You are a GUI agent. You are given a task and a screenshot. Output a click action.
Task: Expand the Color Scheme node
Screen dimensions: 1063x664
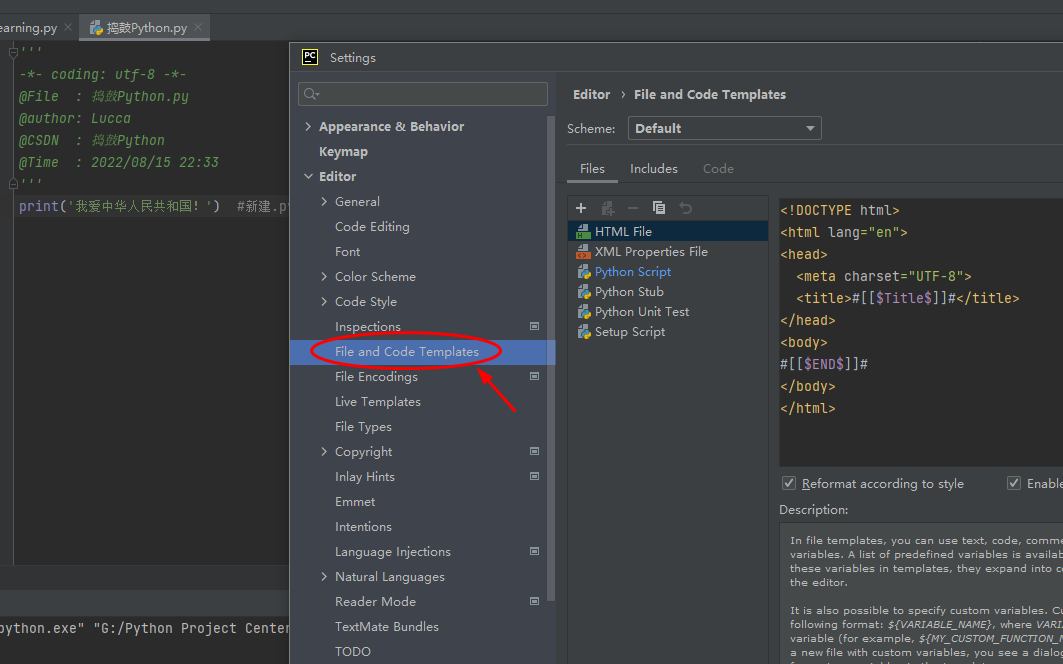click(x=324, y=276)
